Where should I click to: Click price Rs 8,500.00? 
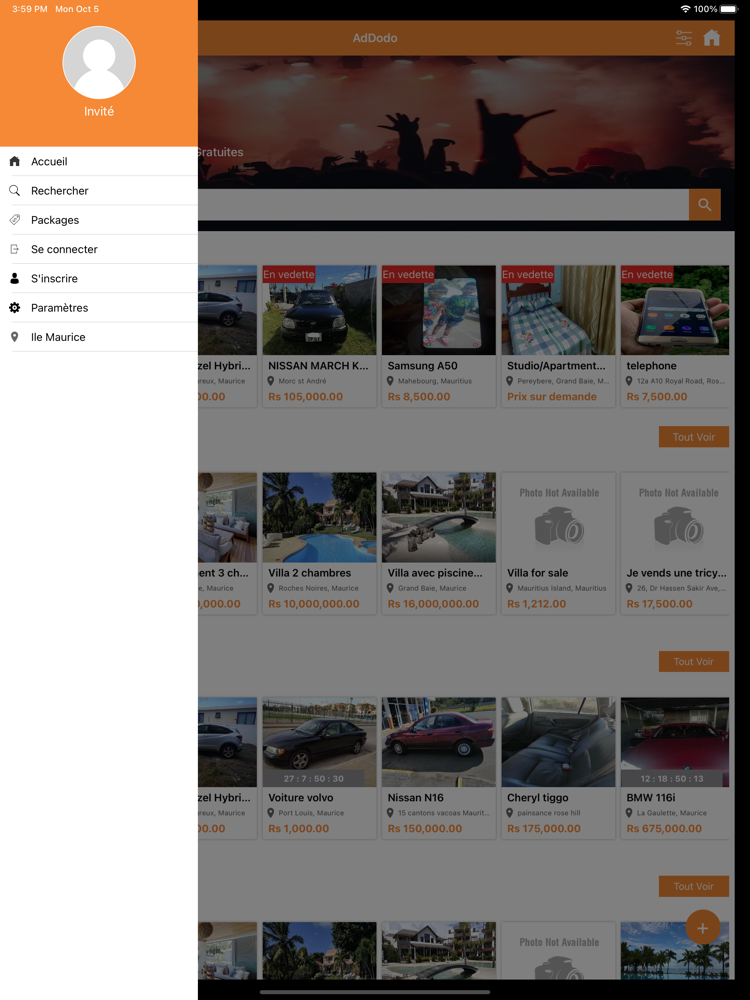coord(419,397)
